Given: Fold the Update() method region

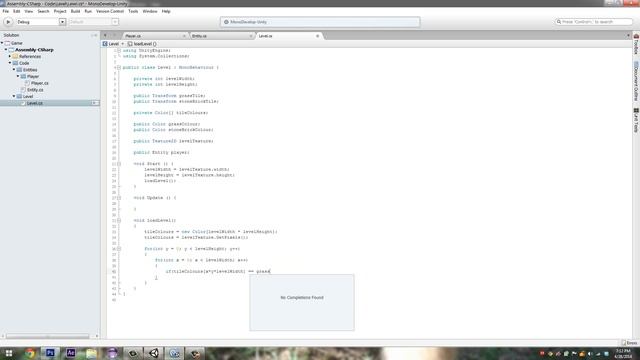Looking at the screenshot, I should [x=119, y=198].
